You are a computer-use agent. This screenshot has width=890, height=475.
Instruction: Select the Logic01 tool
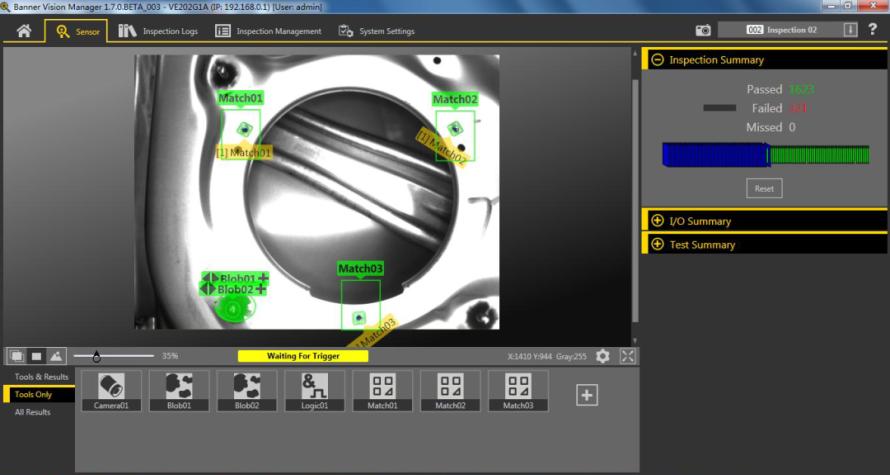(315, 390)
